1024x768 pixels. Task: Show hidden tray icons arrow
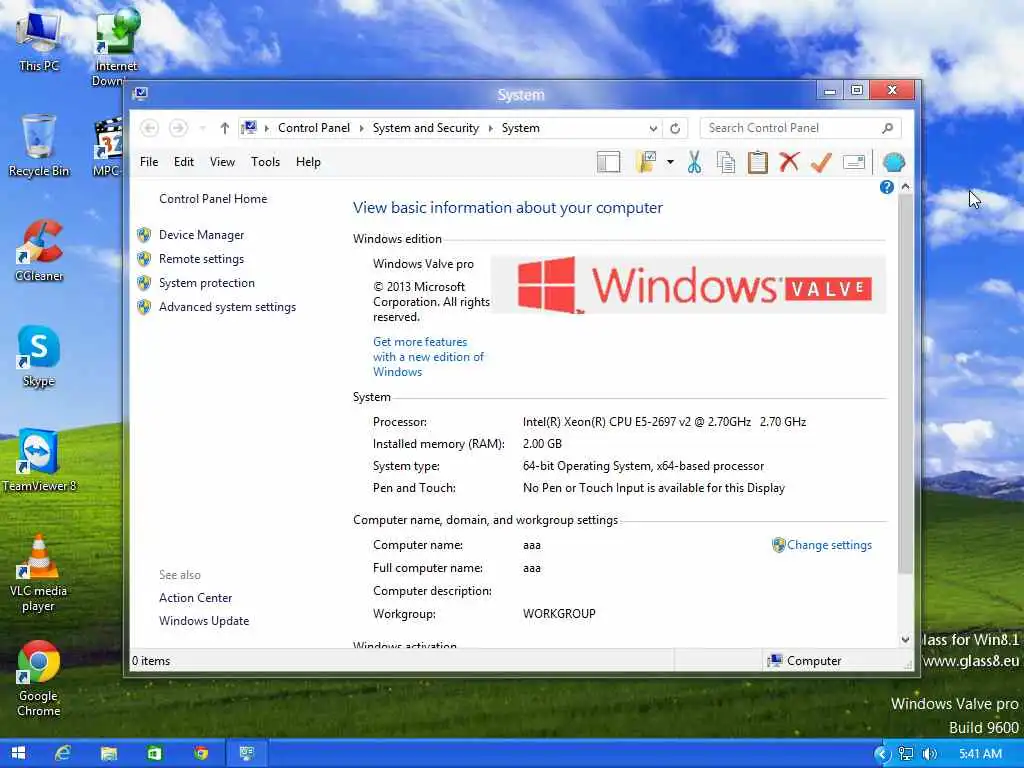coord(882,754)
